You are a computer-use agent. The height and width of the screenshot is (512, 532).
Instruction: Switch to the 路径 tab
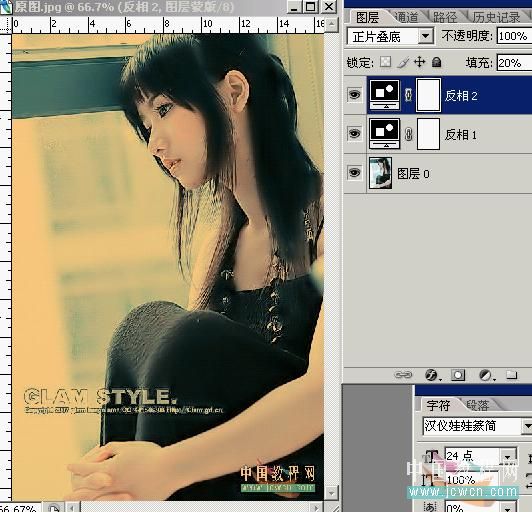(x=444, y=17)
